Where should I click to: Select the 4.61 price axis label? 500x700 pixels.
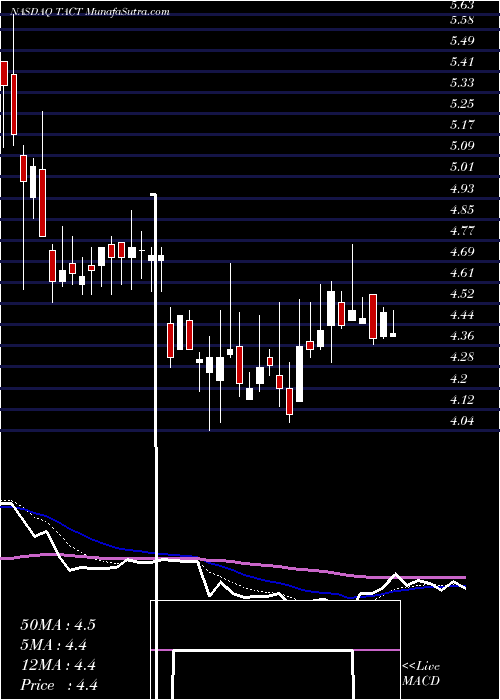point(462,273)
